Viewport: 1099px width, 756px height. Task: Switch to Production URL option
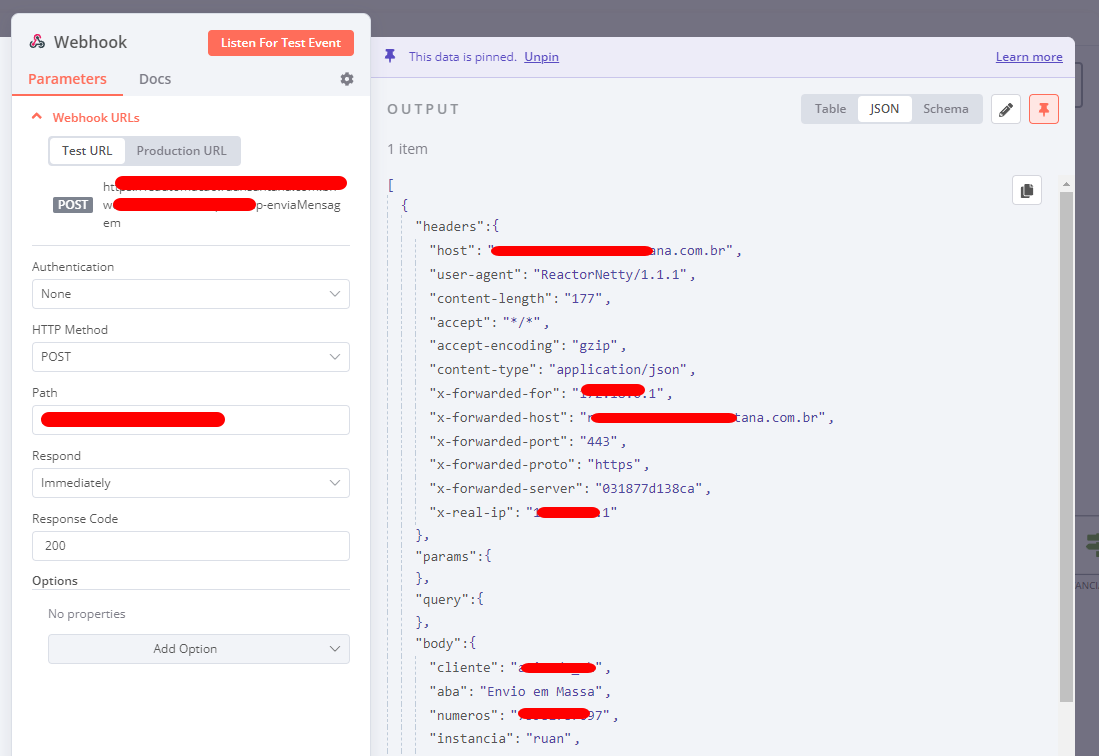(x=181, y=151)
